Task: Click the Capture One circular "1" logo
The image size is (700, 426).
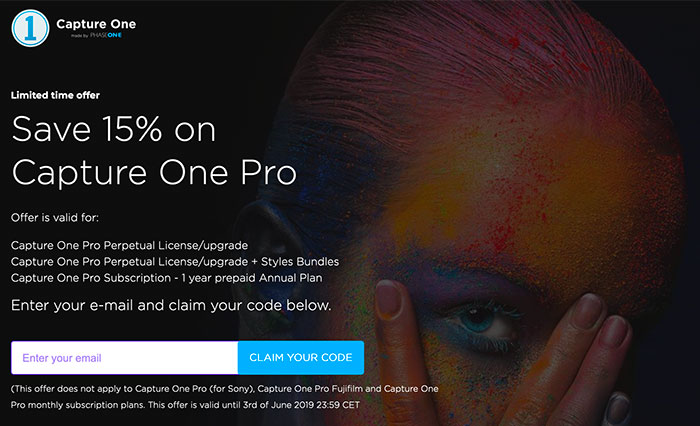Action: tap(30, 28)
